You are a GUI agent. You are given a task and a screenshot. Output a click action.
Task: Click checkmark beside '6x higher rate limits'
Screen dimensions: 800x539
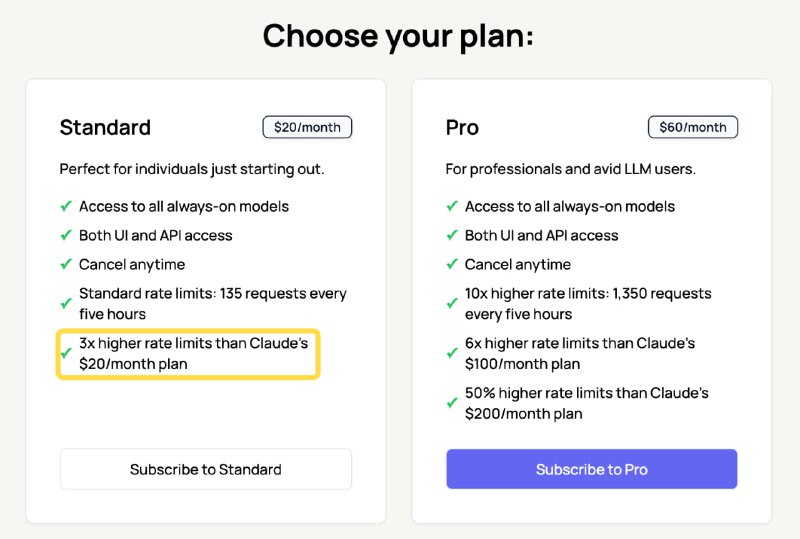[x=452, y=353]
